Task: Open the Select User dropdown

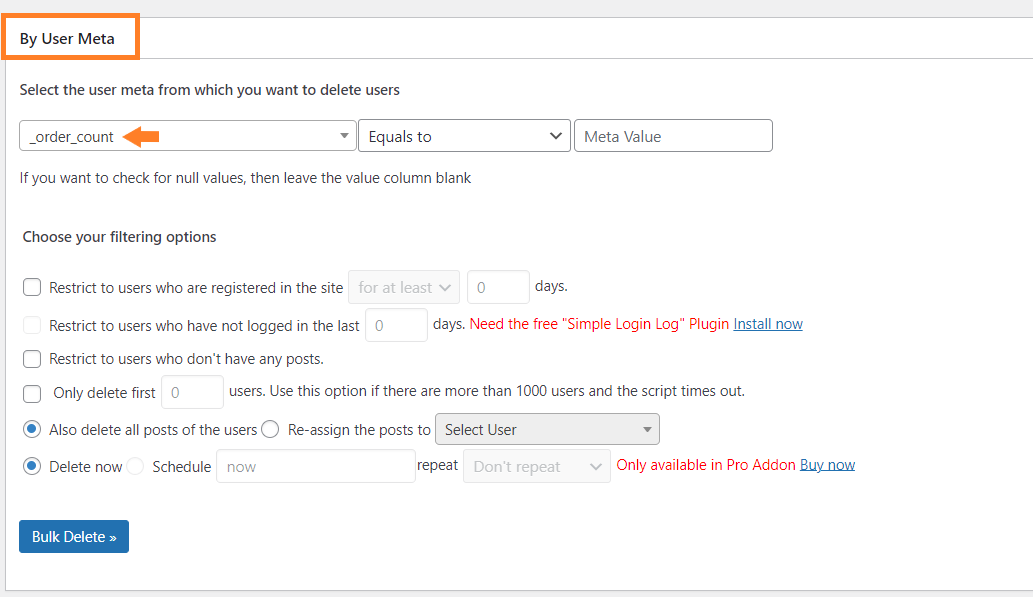Action: (x=547, y=430)
